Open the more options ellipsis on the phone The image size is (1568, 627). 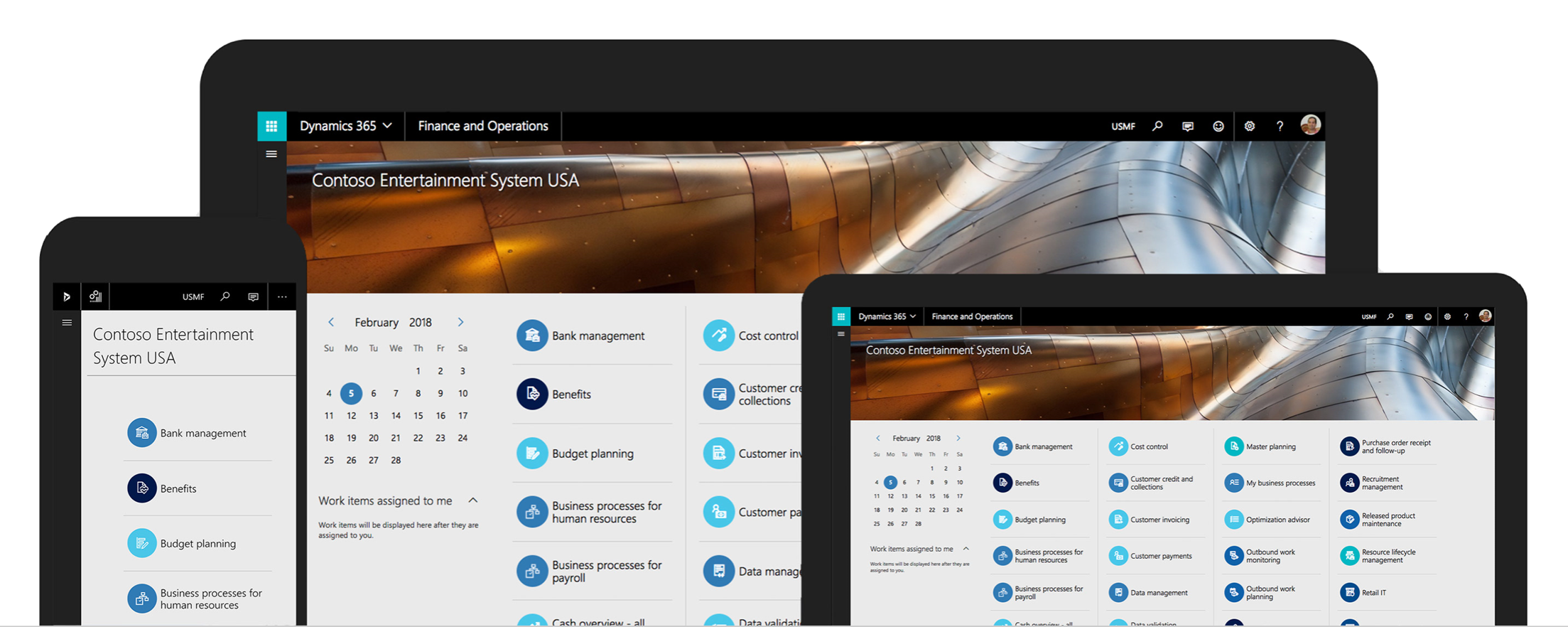pos(282,297)
